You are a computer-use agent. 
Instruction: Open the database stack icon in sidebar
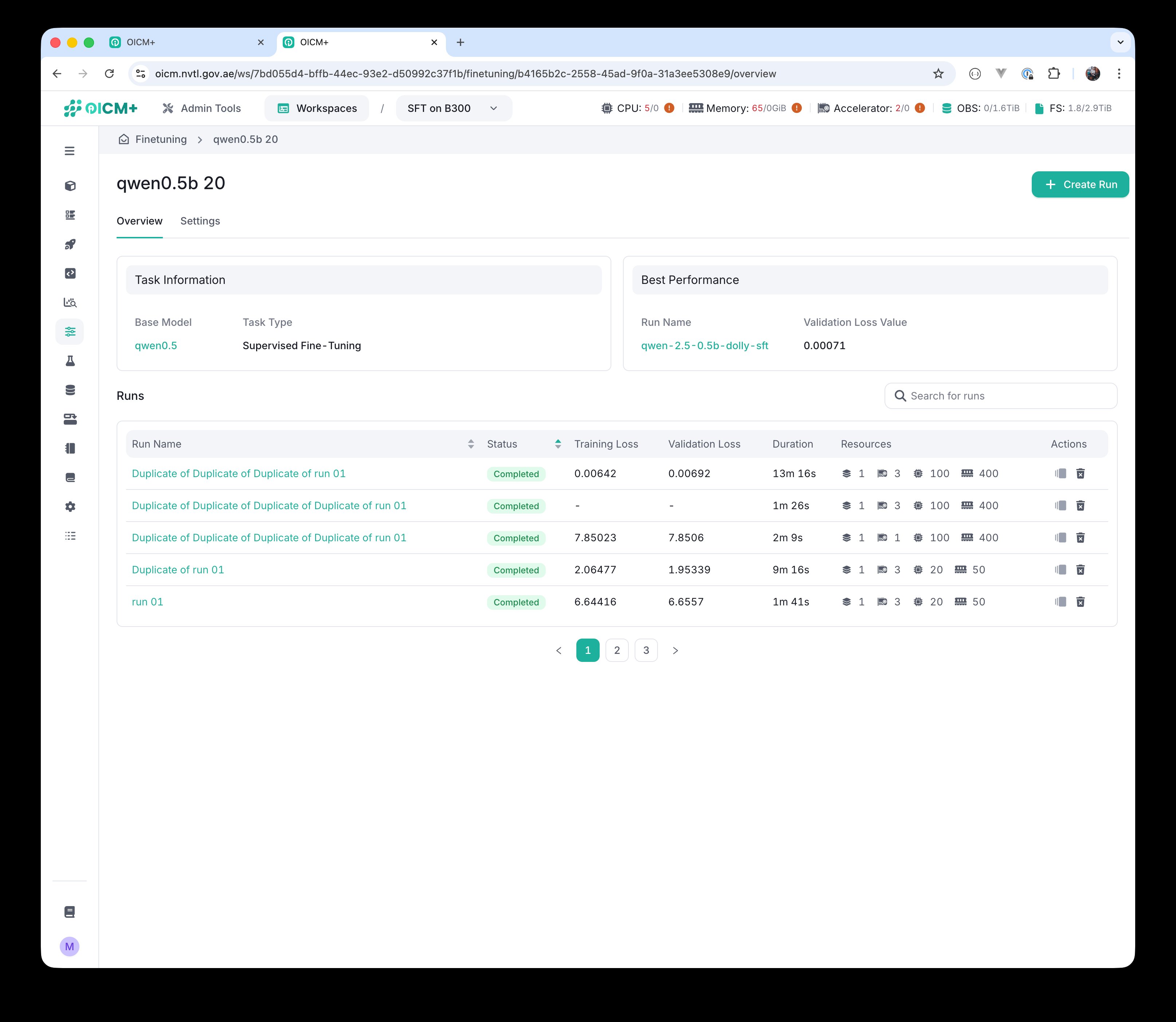click(x=70, y=390)
